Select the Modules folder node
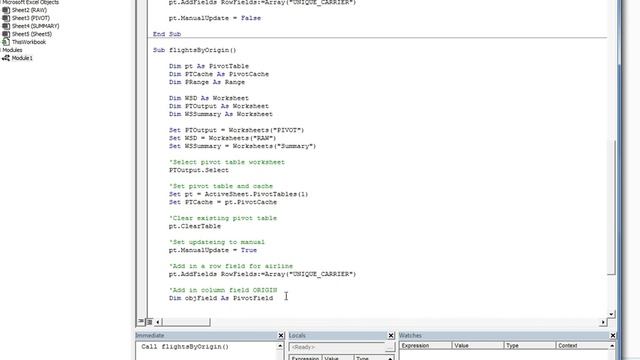 tap(12, 50)
